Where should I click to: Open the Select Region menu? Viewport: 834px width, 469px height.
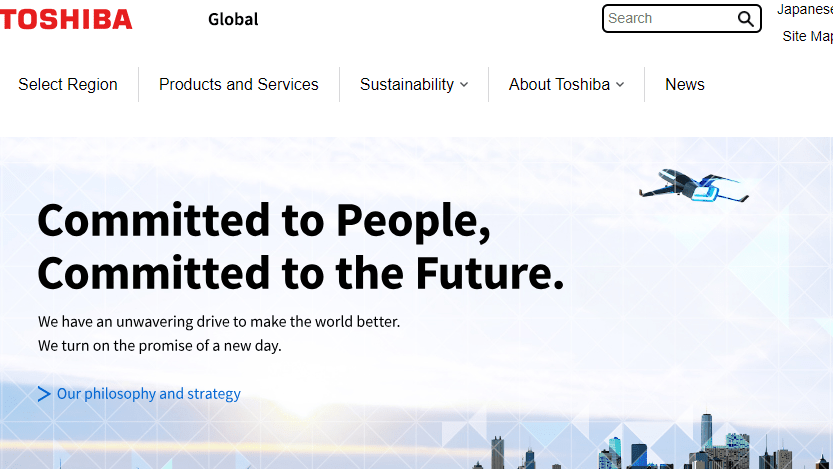pos(68,85)
